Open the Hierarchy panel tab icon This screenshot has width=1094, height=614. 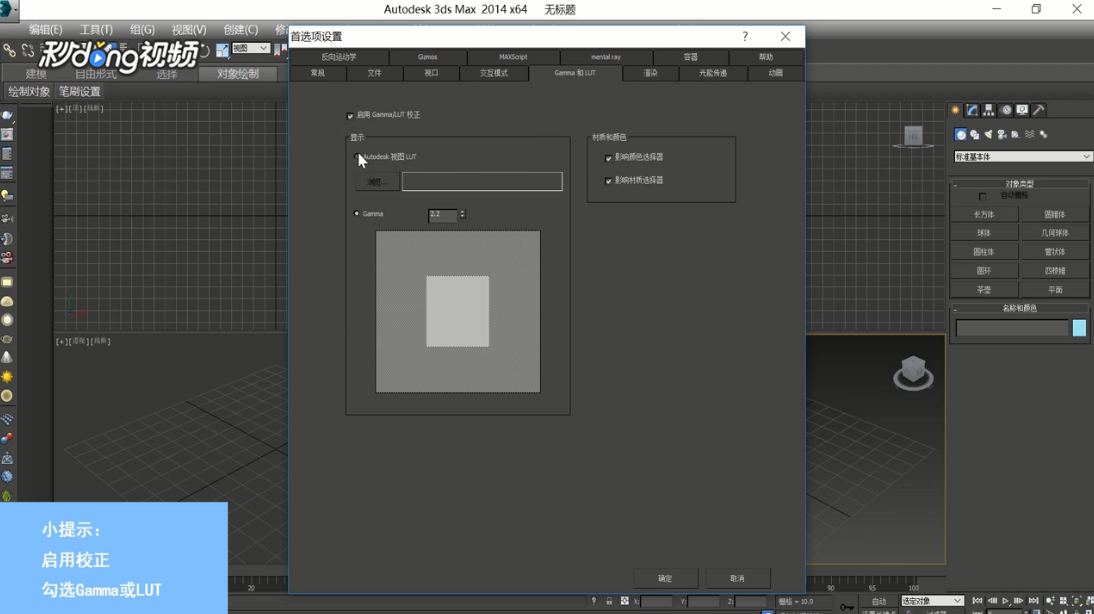(989, 110)
